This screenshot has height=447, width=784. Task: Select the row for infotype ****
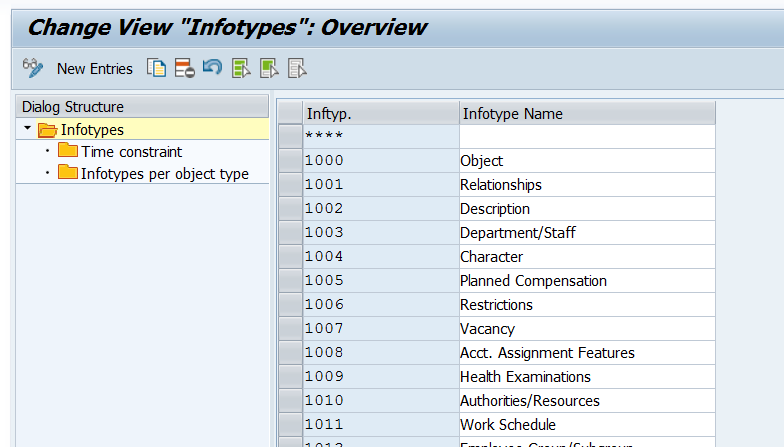coord(290,136)
